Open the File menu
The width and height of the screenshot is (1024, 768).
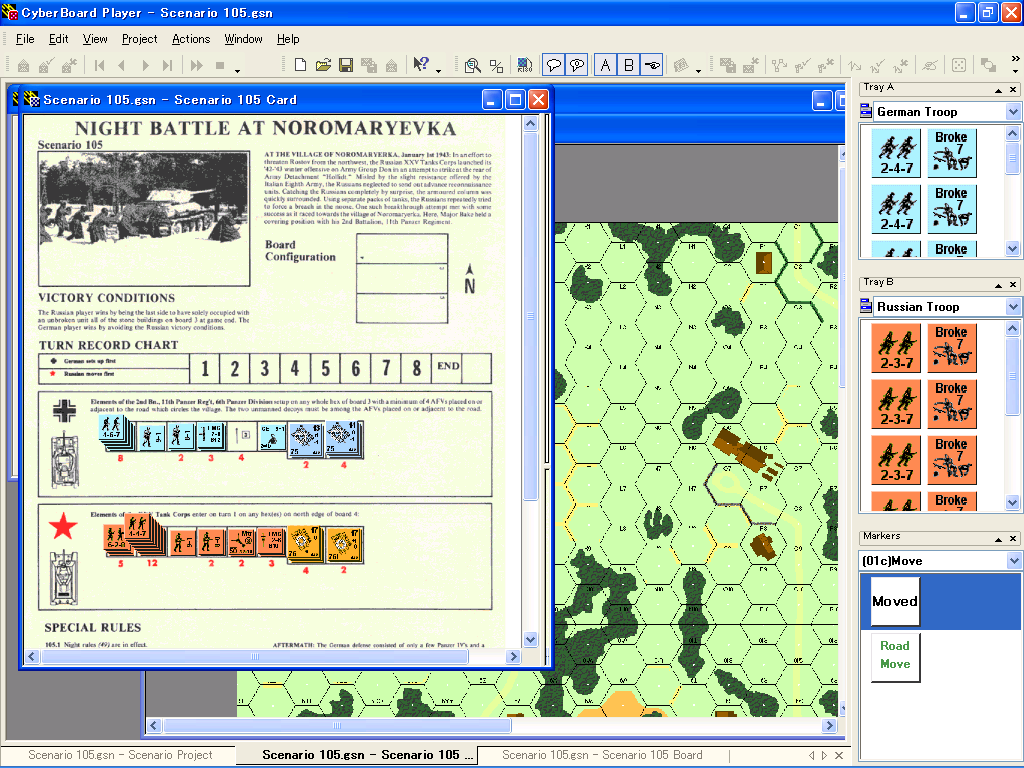pos(25,39)
